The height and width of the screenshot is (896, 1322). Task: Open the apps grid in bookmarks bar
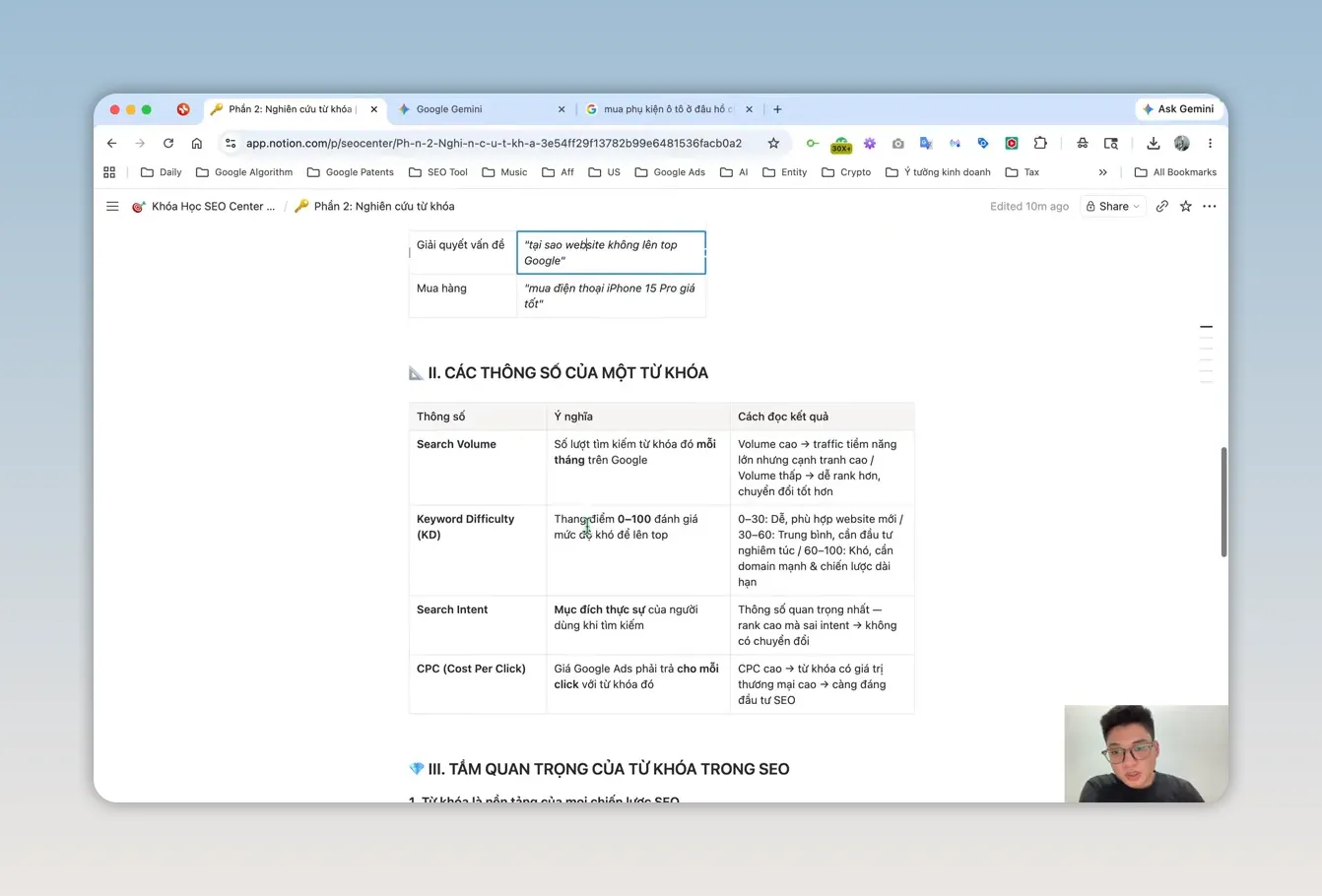click(x=109, y=171)
